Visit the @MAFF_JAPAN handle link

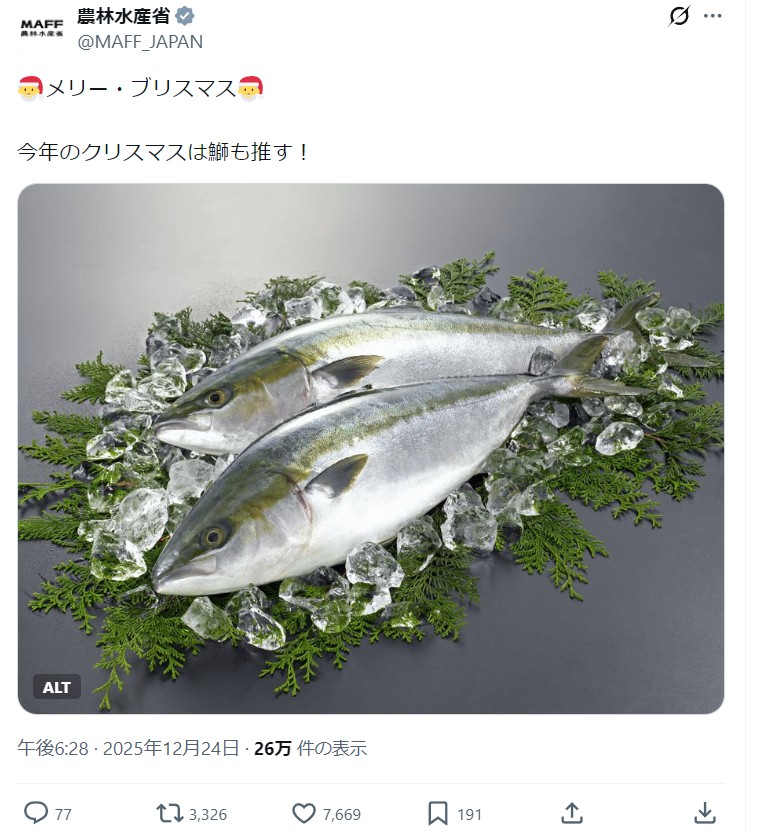(x=139, y=41)
